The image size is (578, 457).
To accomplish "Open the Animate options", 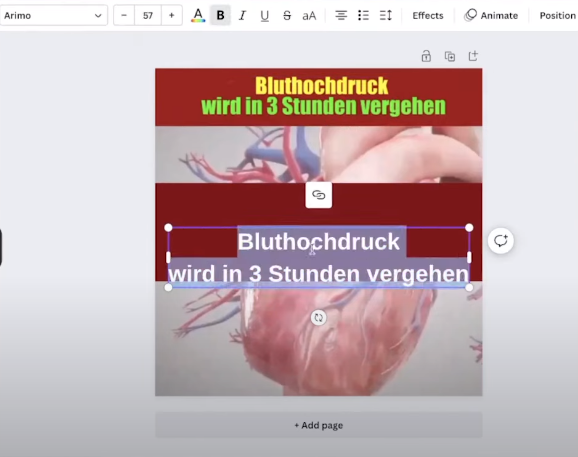I will [x=491, y=15].
